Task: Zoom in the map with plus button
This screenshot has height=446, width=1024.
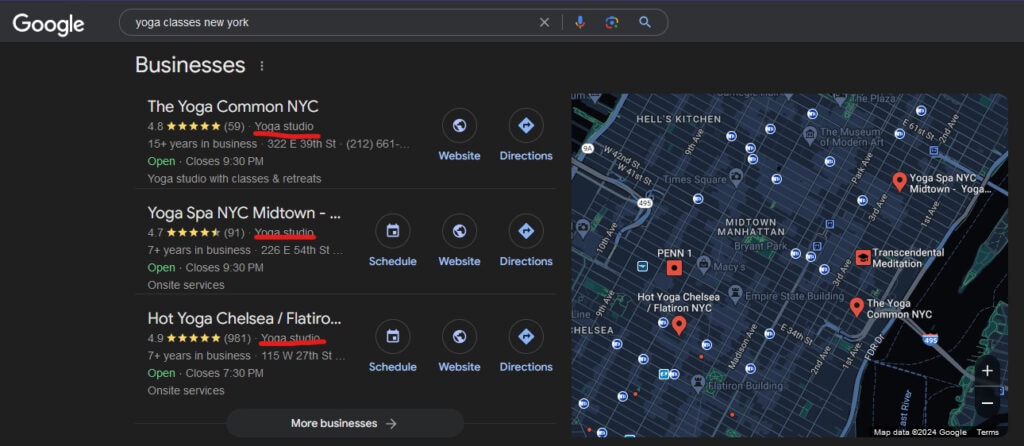Action: 987,371
